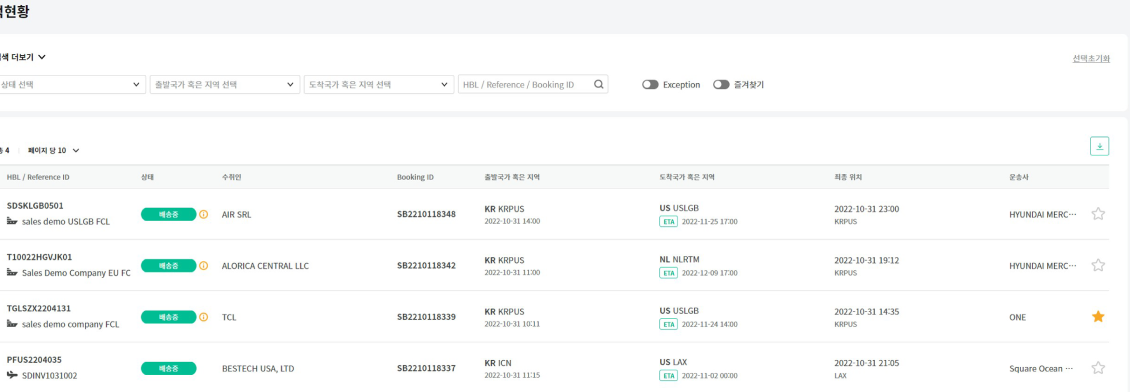The image size is (1130, 392).
Task: Click info icon beside AIR SRL status
Action: coord(203,214)
